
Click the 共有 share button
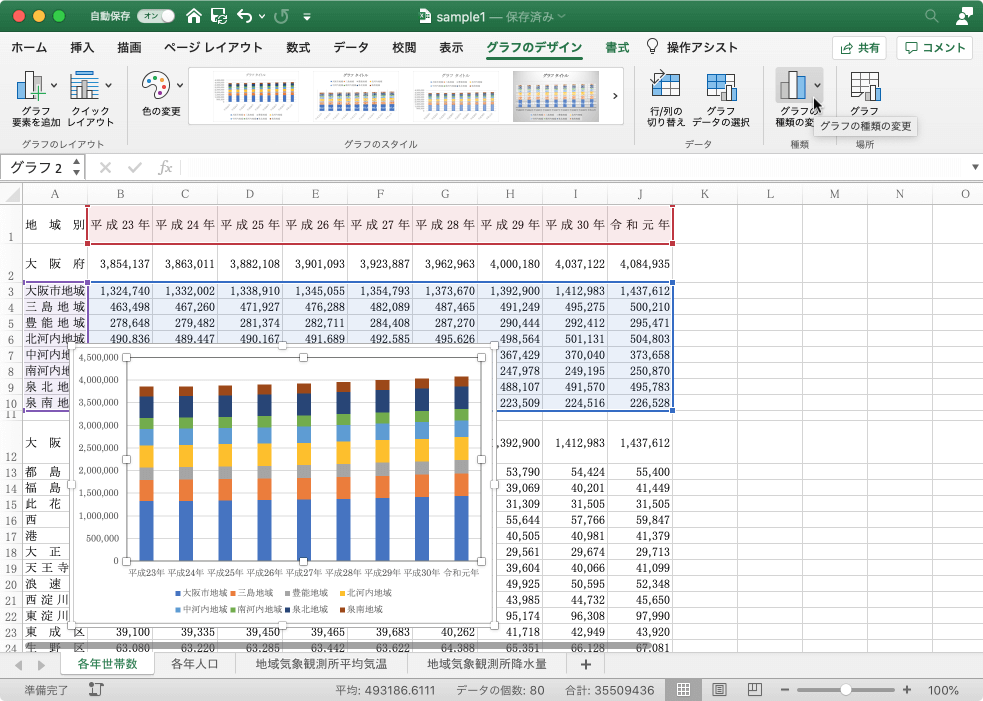[x=859, y=47]
